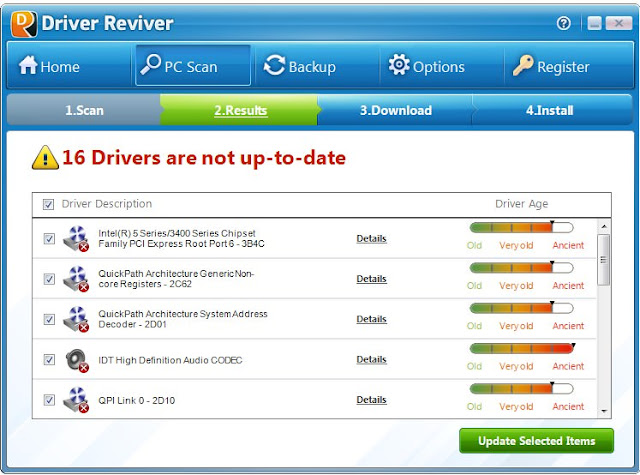Open the Register tab
The height and width of the screenshot is (475, 640).
(x=568, y=65)
